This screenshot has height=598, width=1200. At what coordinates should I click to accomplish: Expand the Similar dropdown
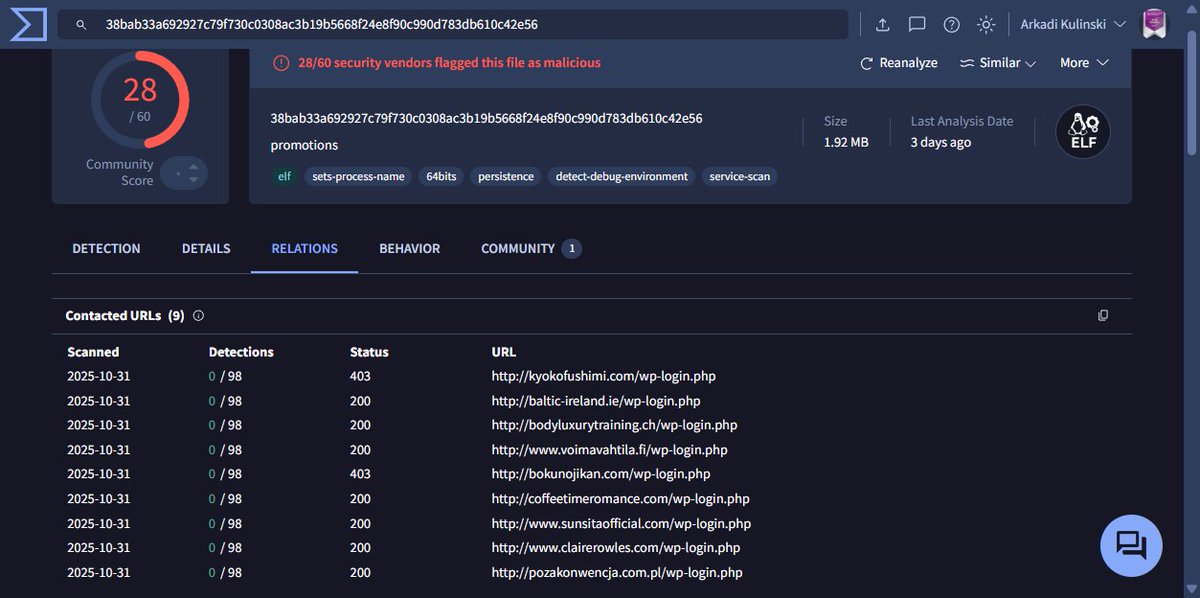click(998, 62)
